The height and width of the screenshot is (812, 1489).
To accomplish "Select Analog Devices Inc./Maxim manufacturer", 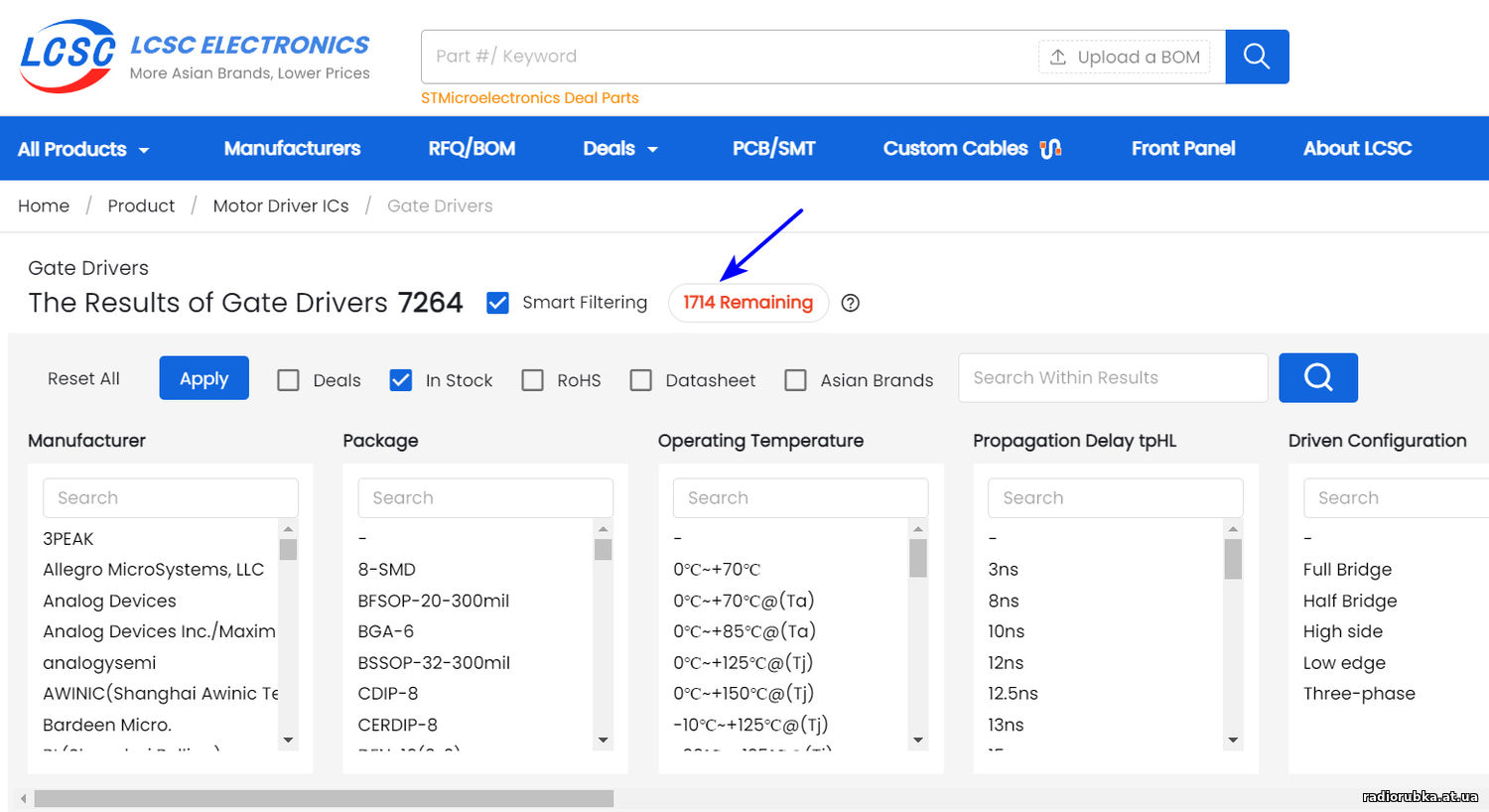I will click(x=159, y=631).
